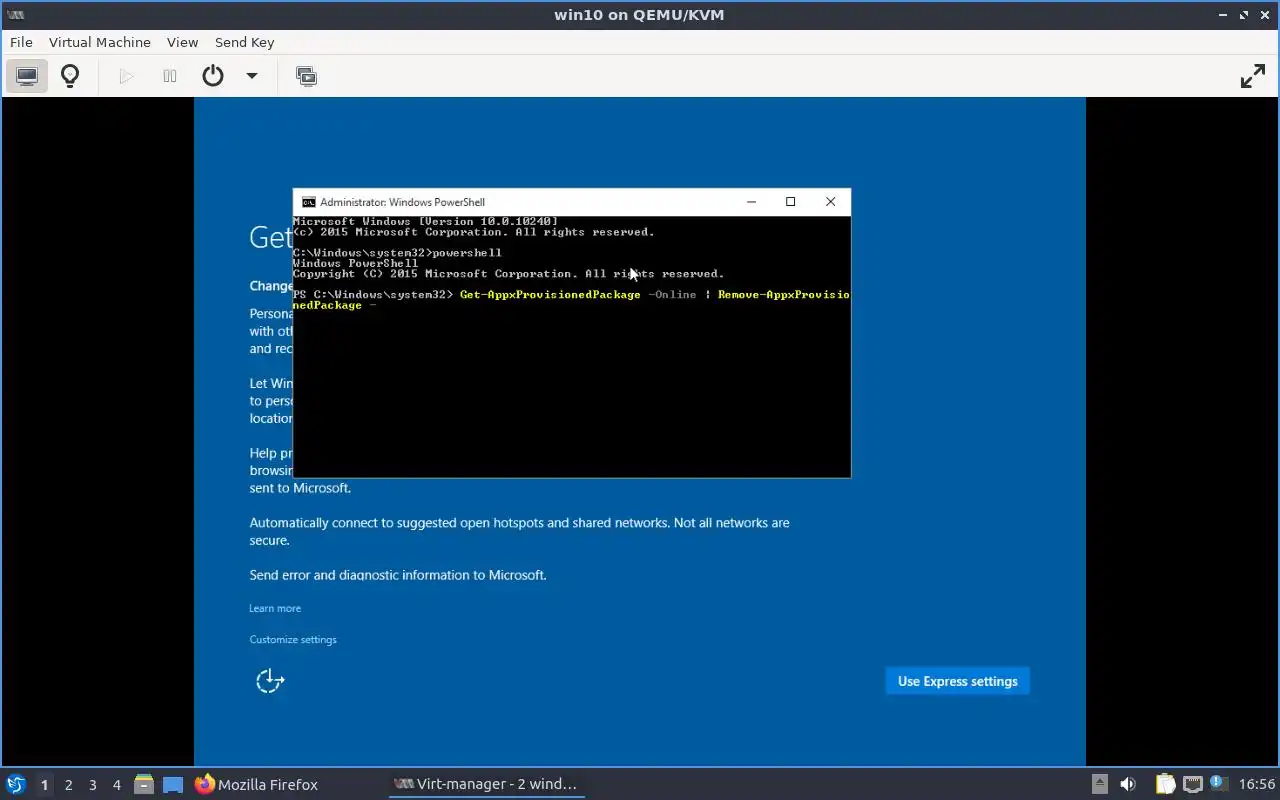The width and height of the screenshot is (1280, 800).
Task: Open the Send Key menu
Action: (x=244, y=42)
